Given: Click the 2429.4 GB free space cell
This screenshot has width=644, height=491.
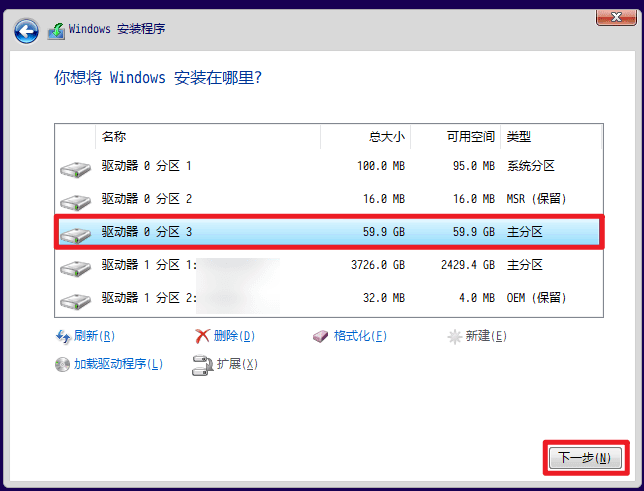Looking at the screenshot, I should 468,265.
